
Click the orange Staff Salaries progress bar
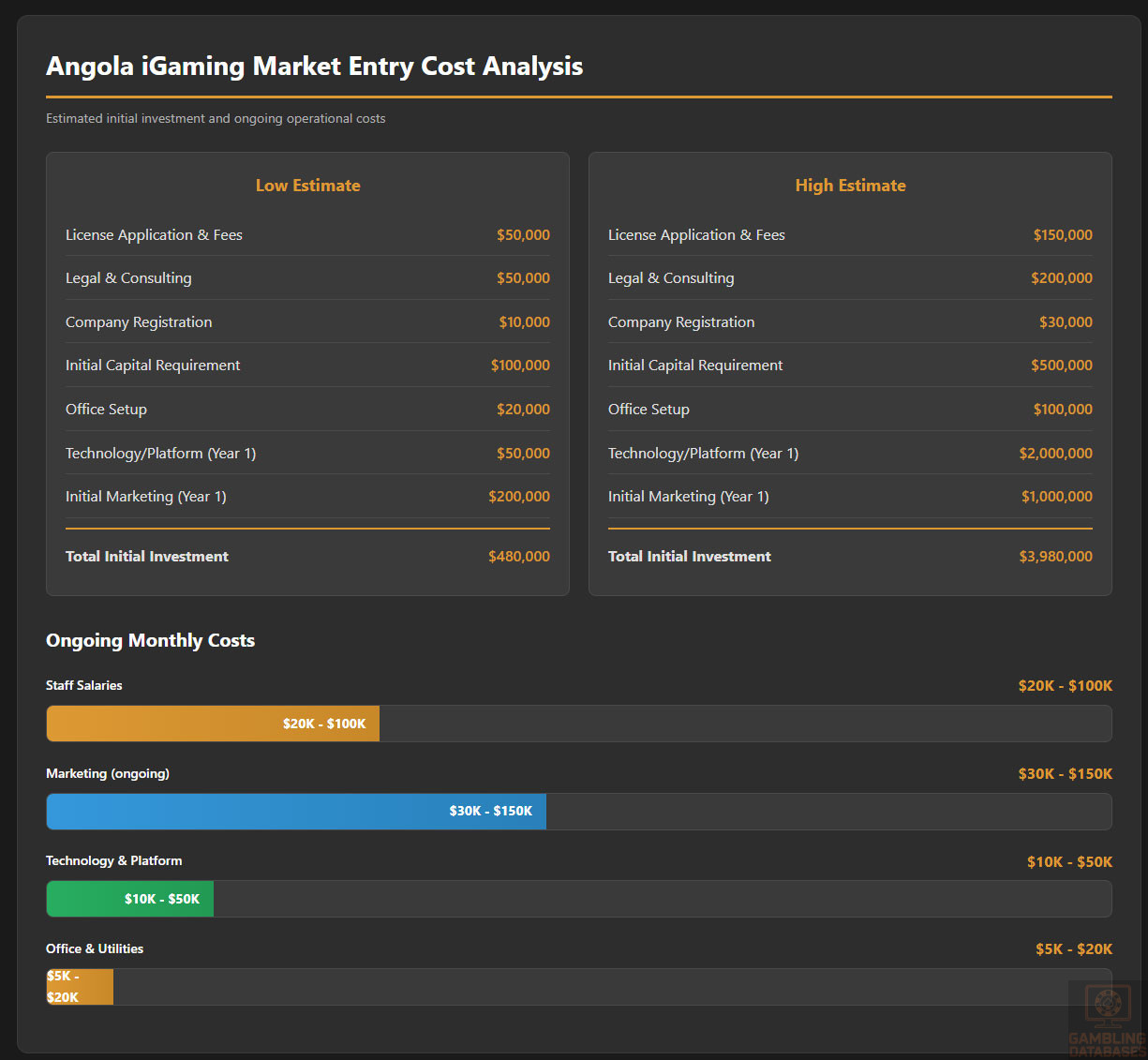pos(213,724)
